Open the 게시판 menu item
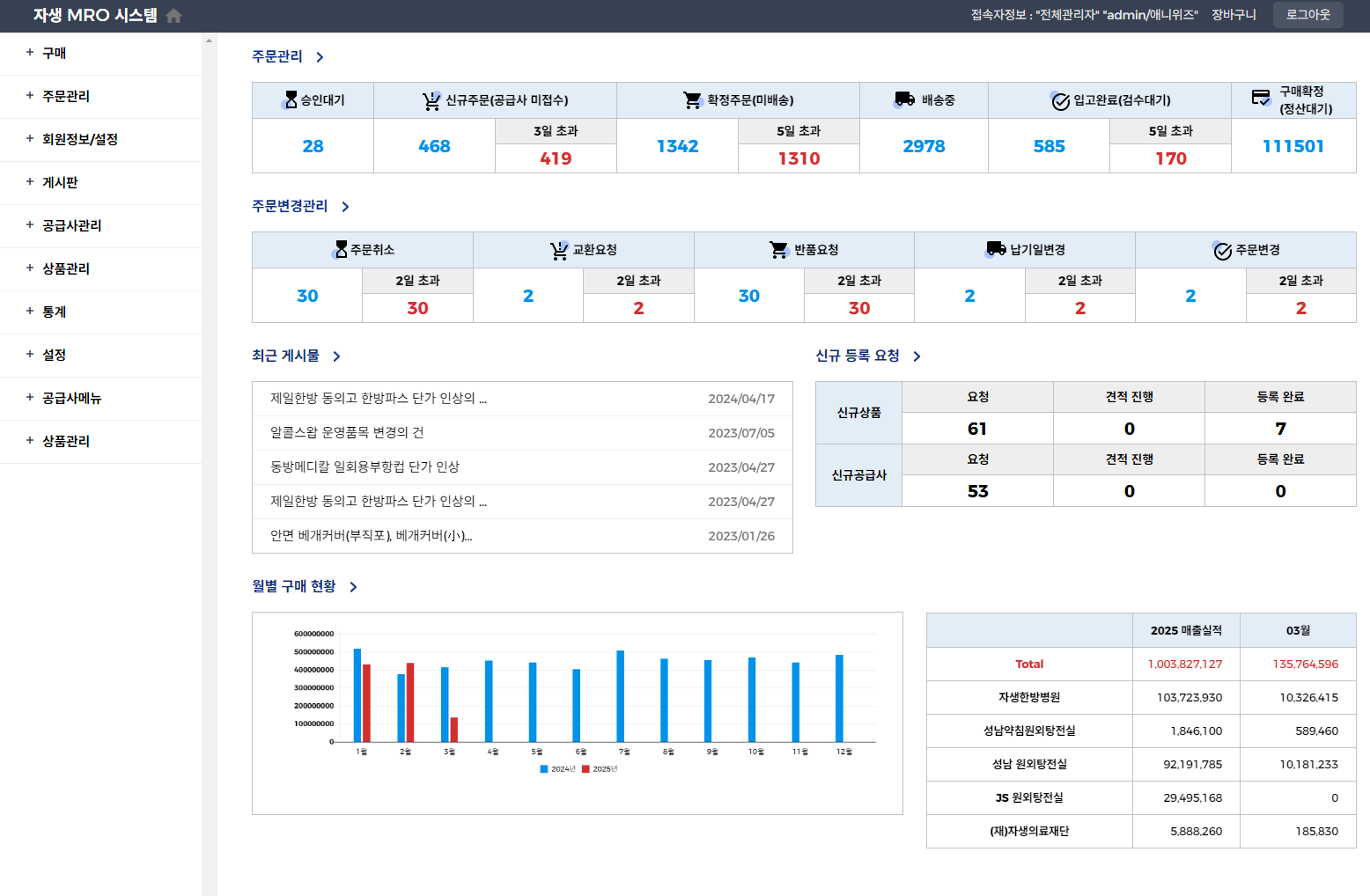1370x896 pixels. point(60,182)
